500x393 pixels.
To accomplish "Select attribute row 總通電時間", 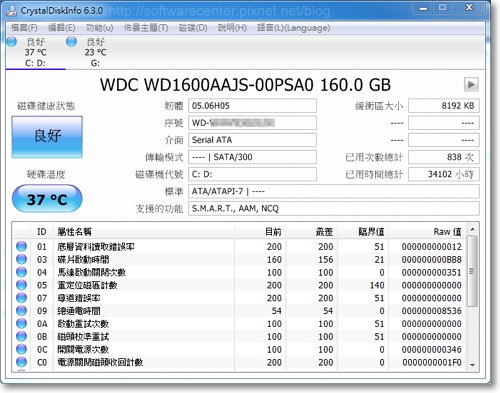I will pos(240,311).
